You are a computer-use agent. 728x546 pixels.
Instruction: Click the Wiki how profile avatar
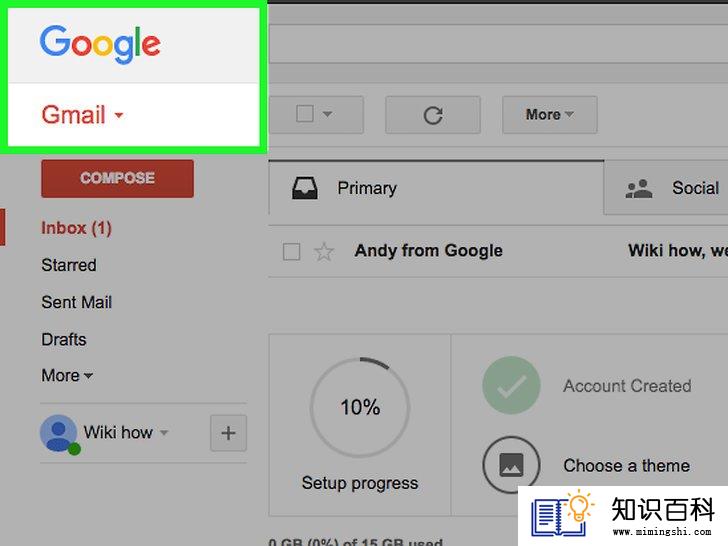(59, 433)
